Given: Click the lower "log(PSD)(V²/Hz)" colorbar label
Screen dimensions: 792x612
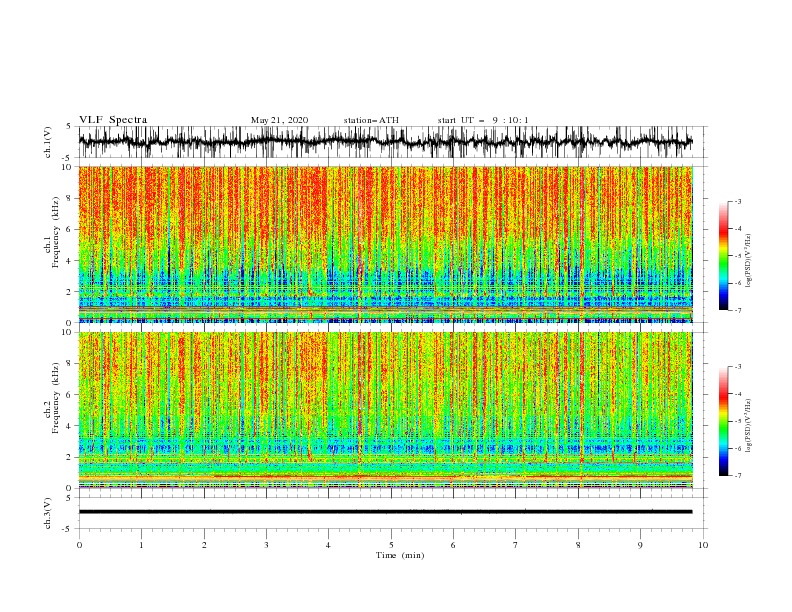Looking at the screenshot, I should pos(749,425).
